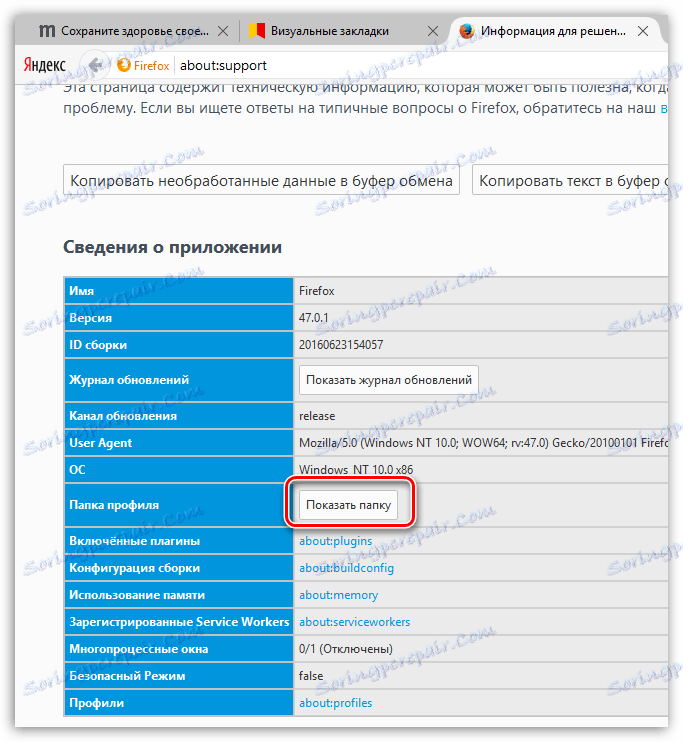Close the 'Сохраните здоровье свое...' tab
This screenshot has width=683, height=742.
click(x=223, y=31)
